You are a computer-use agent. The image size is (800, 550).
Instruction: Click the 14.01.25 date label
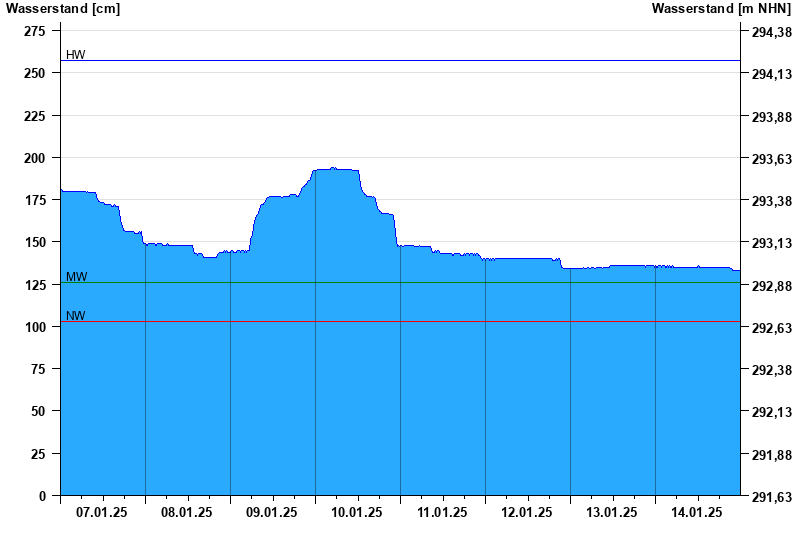point(697,512)
